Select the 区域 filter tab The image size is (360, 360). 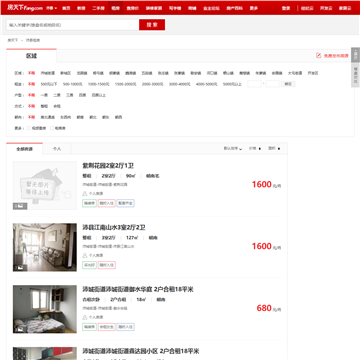click(x=31, y=56)
